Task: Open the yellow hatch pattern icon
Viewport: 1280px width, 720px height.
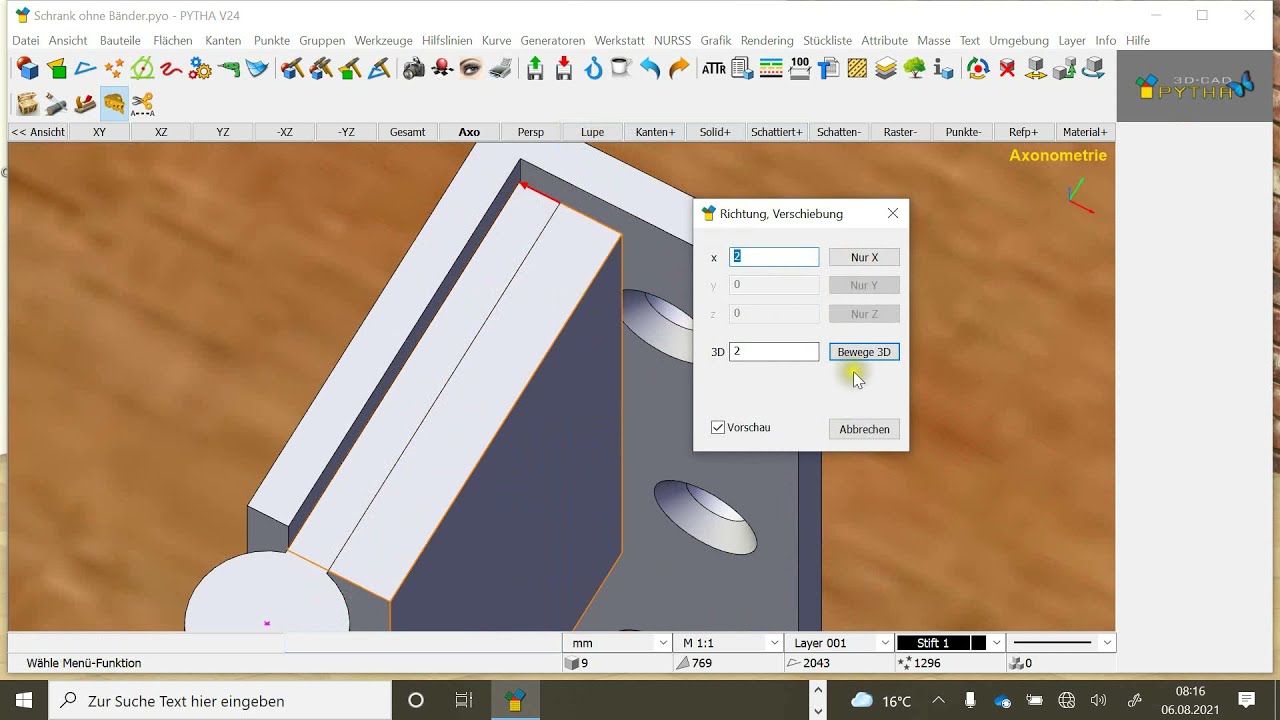Action: tap(857, 69)
